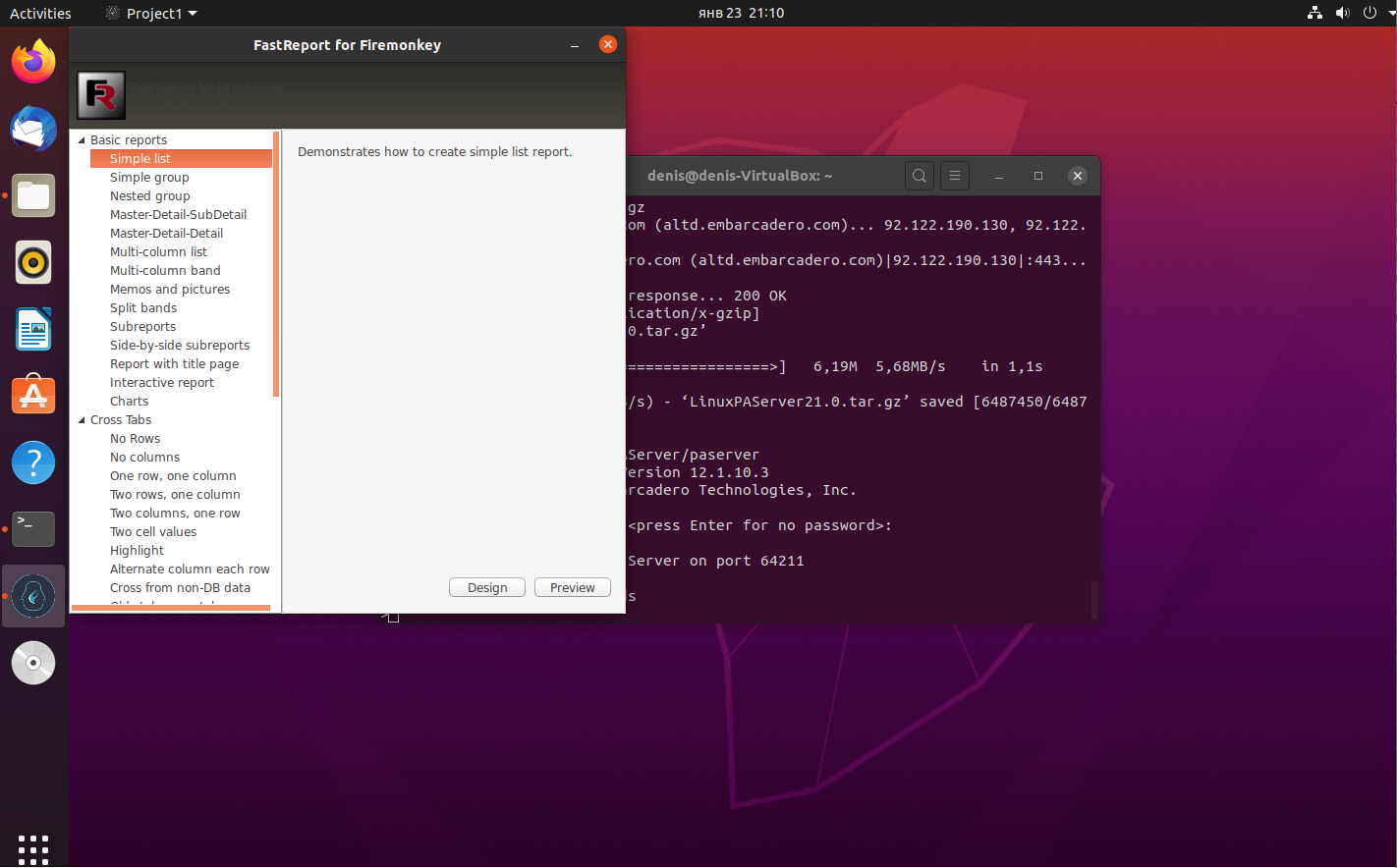1397x868 pixels.
Task: Open the Help icon in dock
Action: pyautogui.click(x=33, y=462)
